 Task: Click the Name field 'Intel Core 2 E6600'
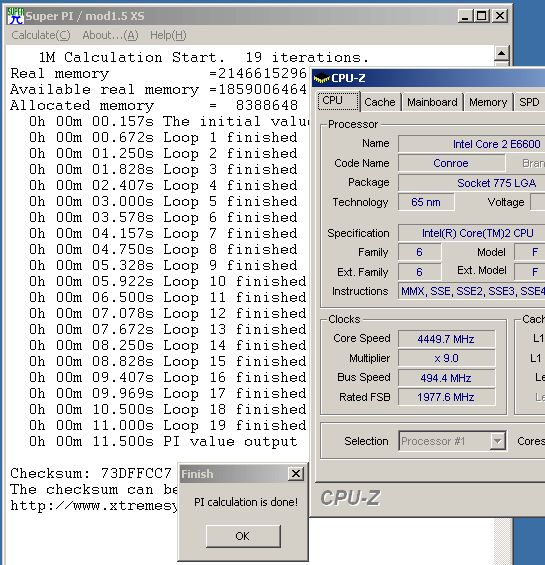[471, 144]
